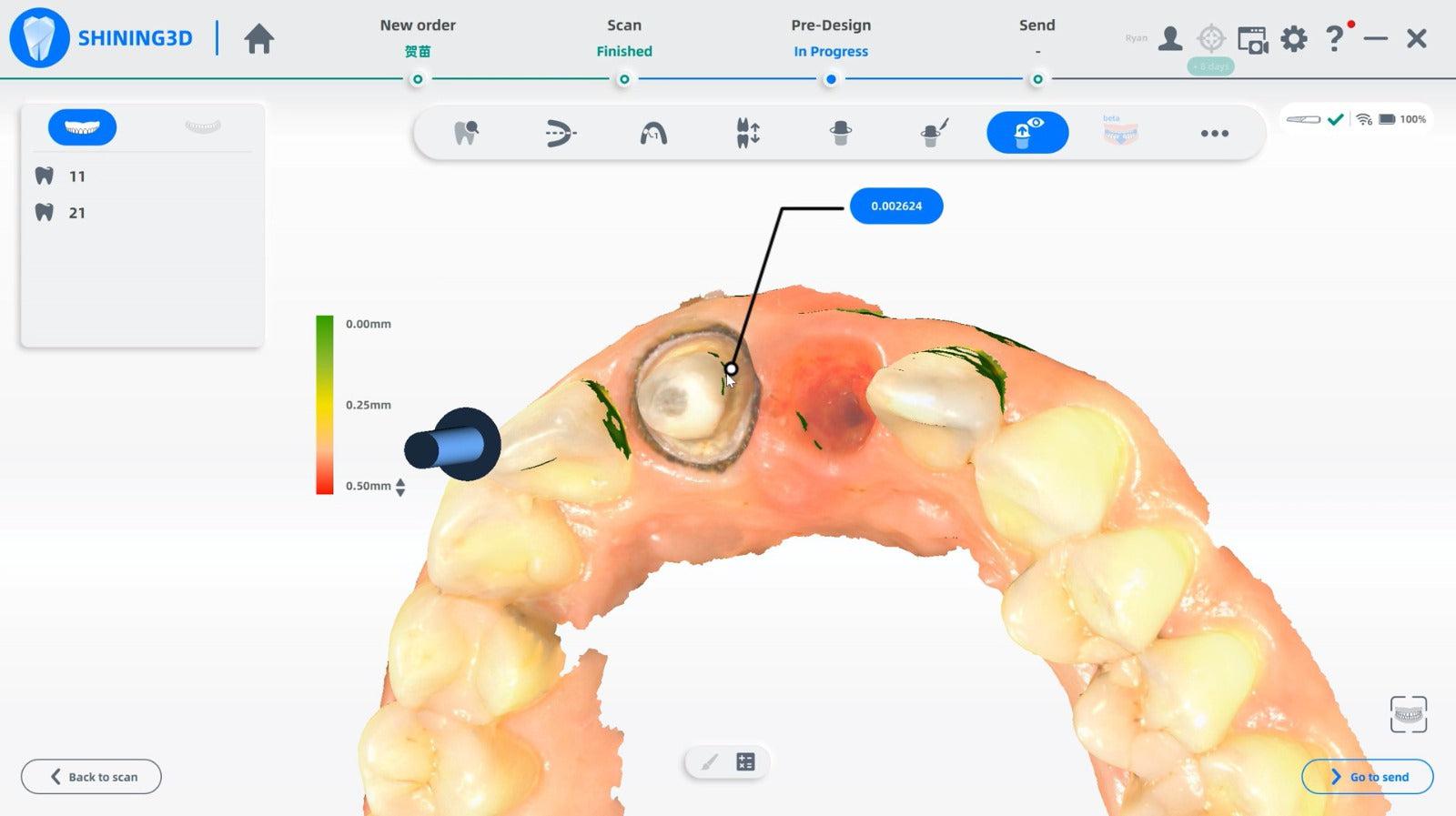Click the green-to-red distance color bar
This screenshot has width=1456, height=816.
(325, 405)
